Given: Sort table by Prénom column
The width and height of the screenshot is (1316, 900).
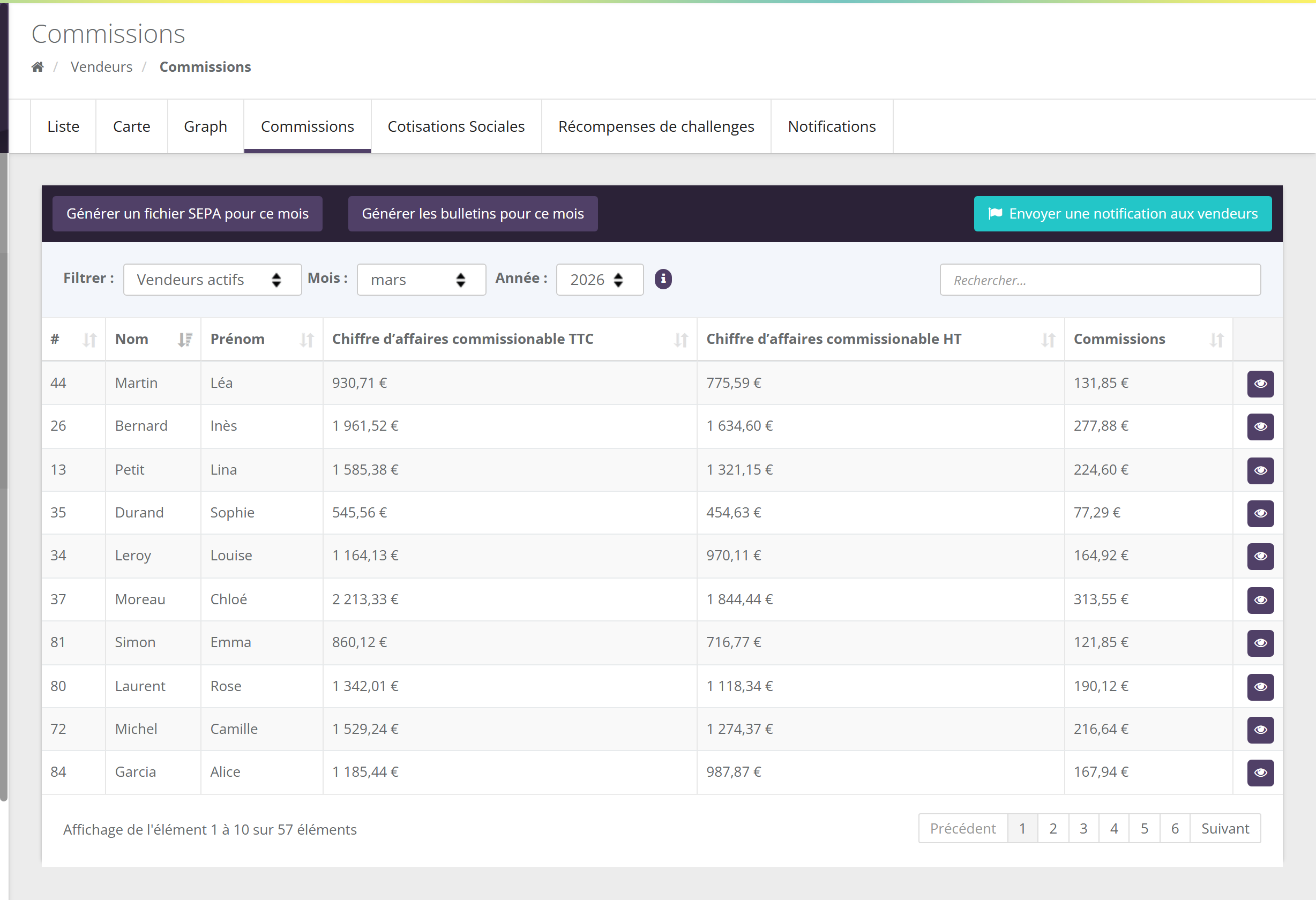Looking at the screenshot, I should click(261, 339).
